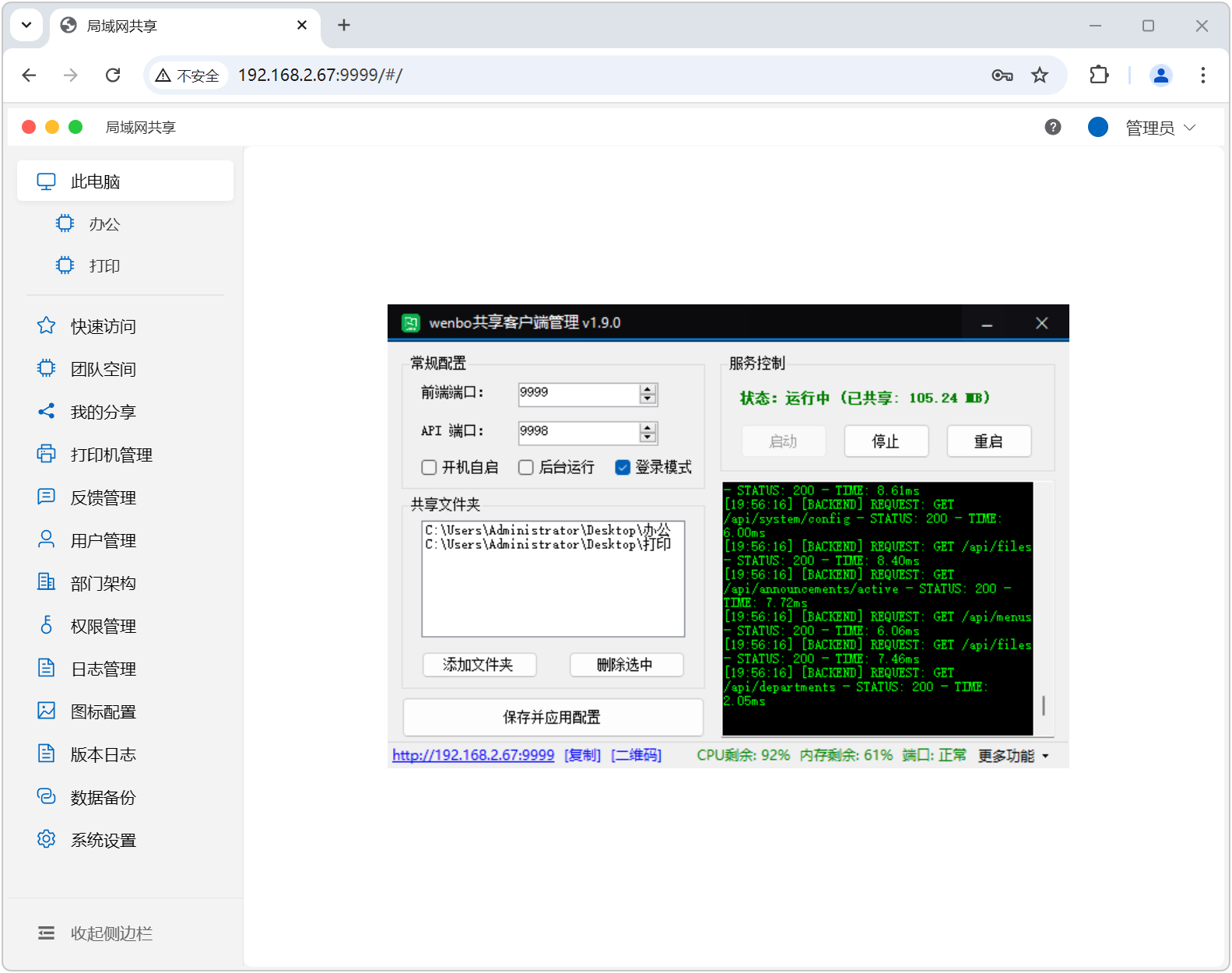Screen dimensions: 1232x973
Task: Click the 删除选中 button
Action: tap(627, 665)
